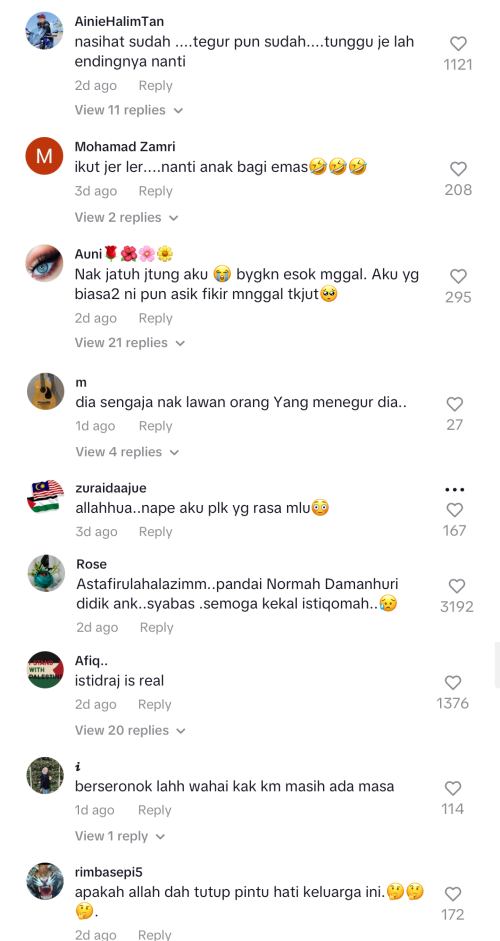The width and height of the screenshot is (500, 941).
Task: Expand View 21 replies under Auni's comment
Action: coord(130,343)
